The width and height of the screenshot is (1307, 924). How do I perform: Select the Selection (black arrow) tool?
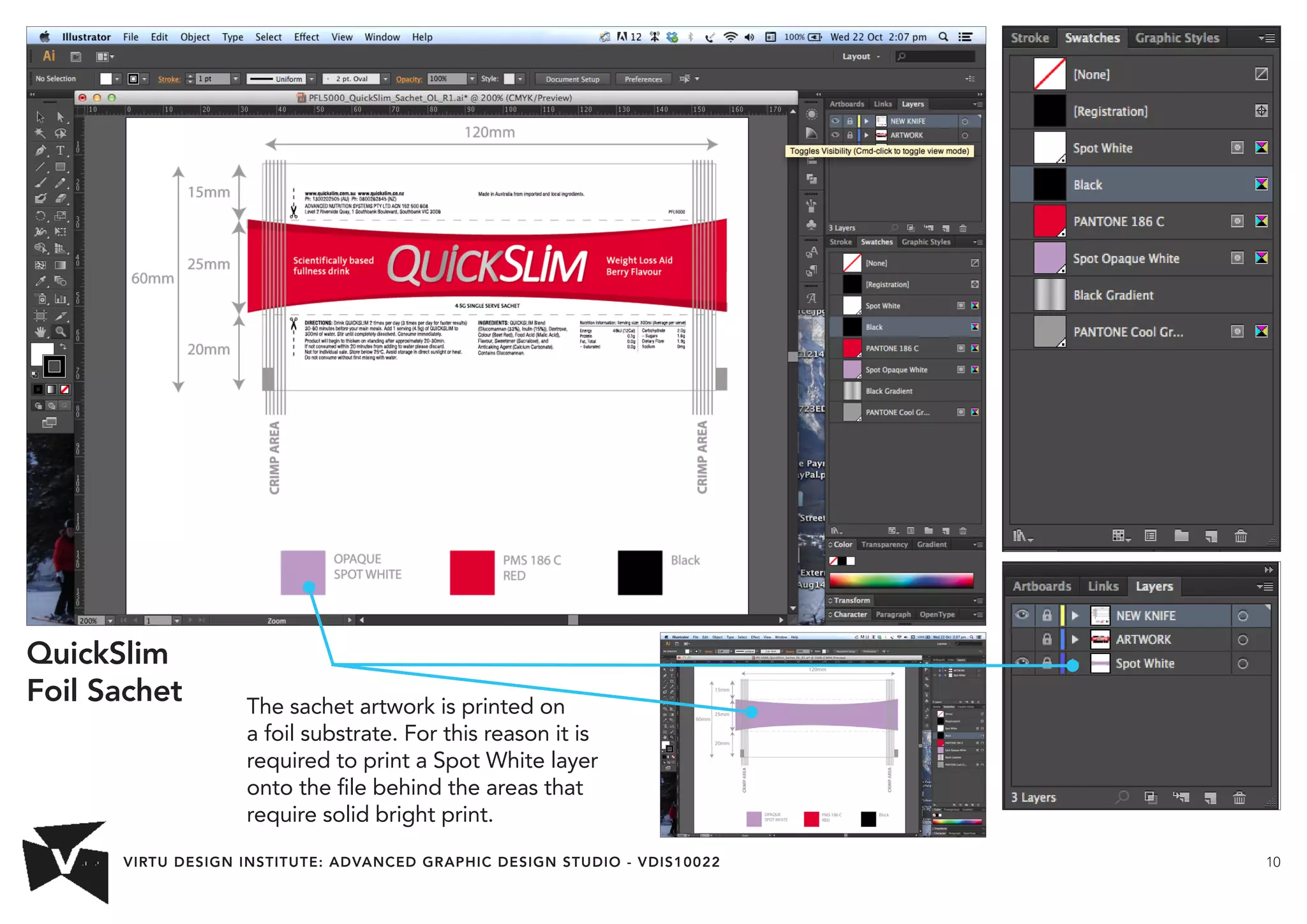coord(40,117)
